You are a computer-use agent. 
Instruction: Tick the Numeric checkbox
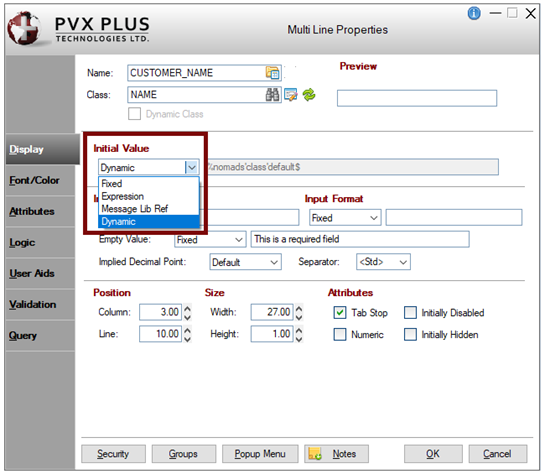coord(340,334)
